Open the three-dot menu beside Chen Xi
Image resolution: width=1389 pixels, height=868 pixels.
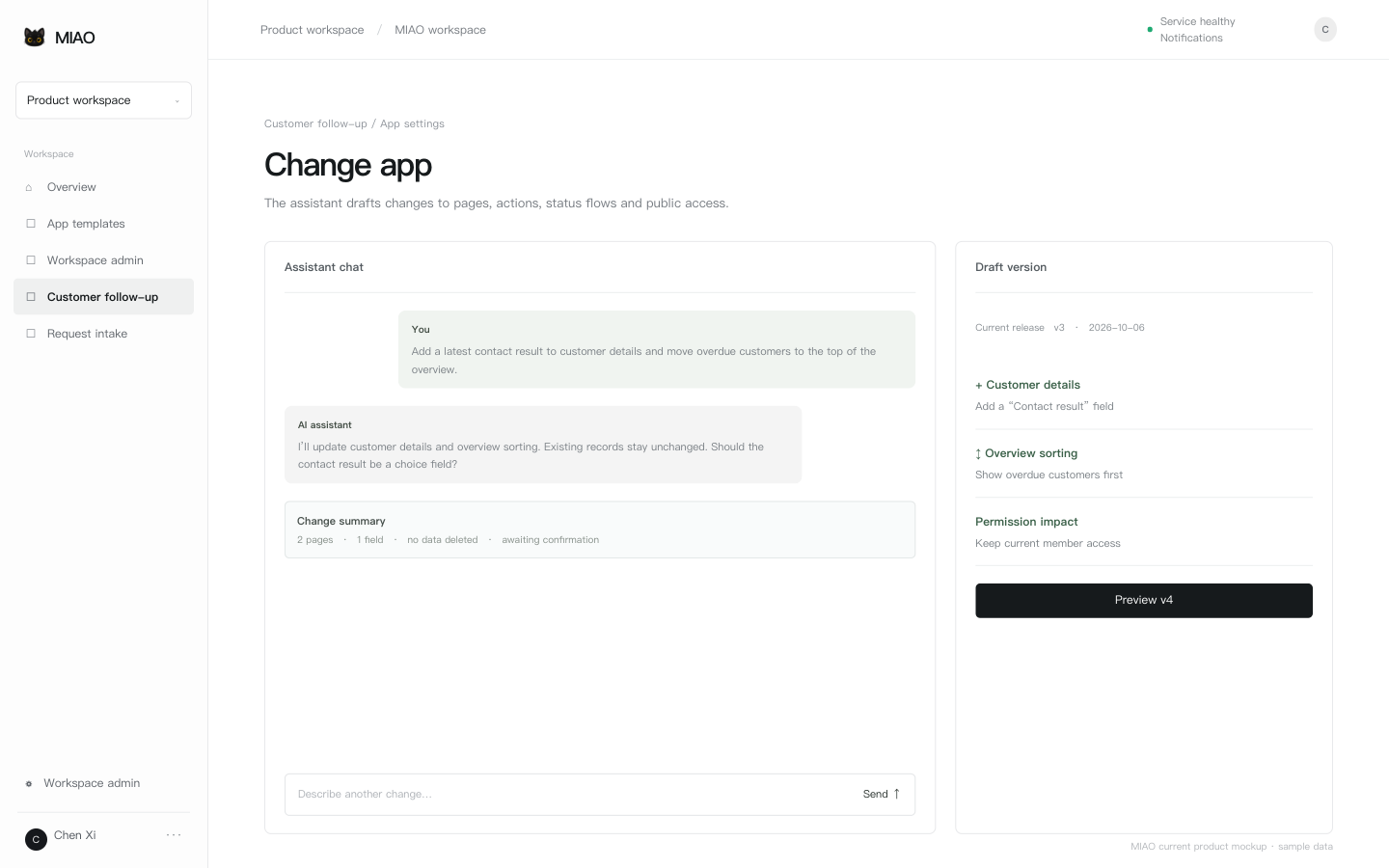coord(174,835)
